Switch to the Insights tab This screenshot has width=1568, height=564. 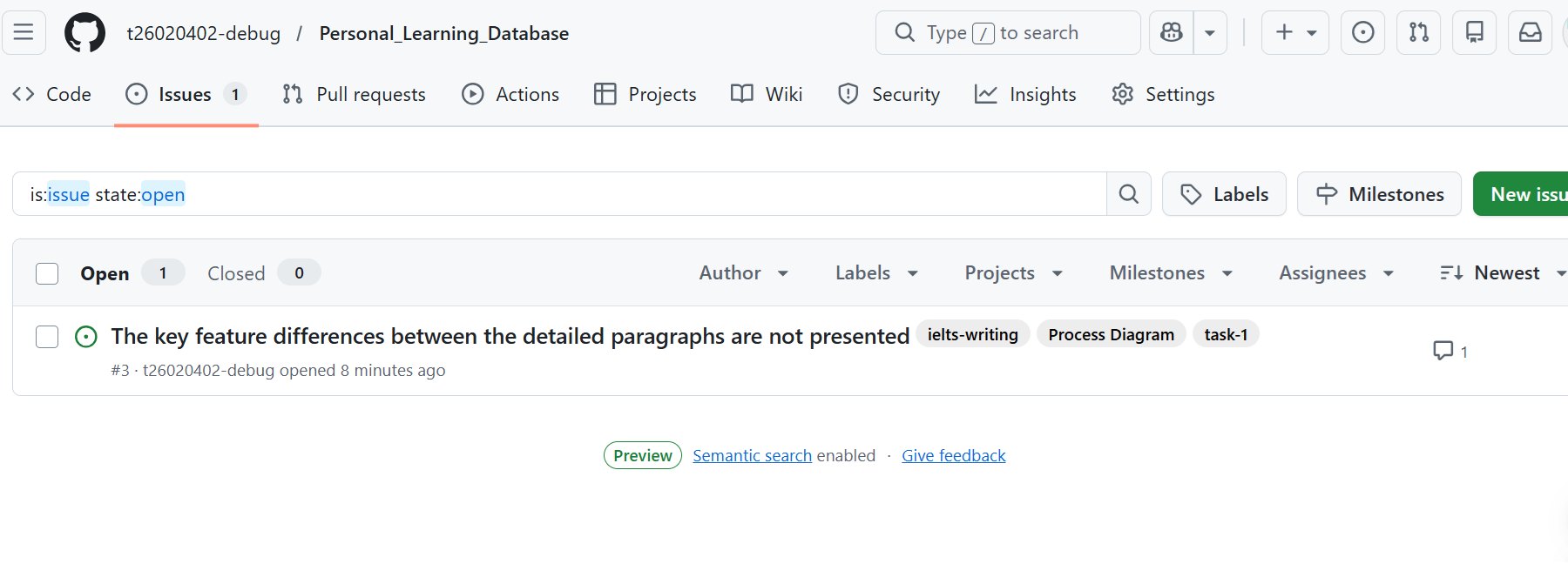click(x=1025, y=94)
